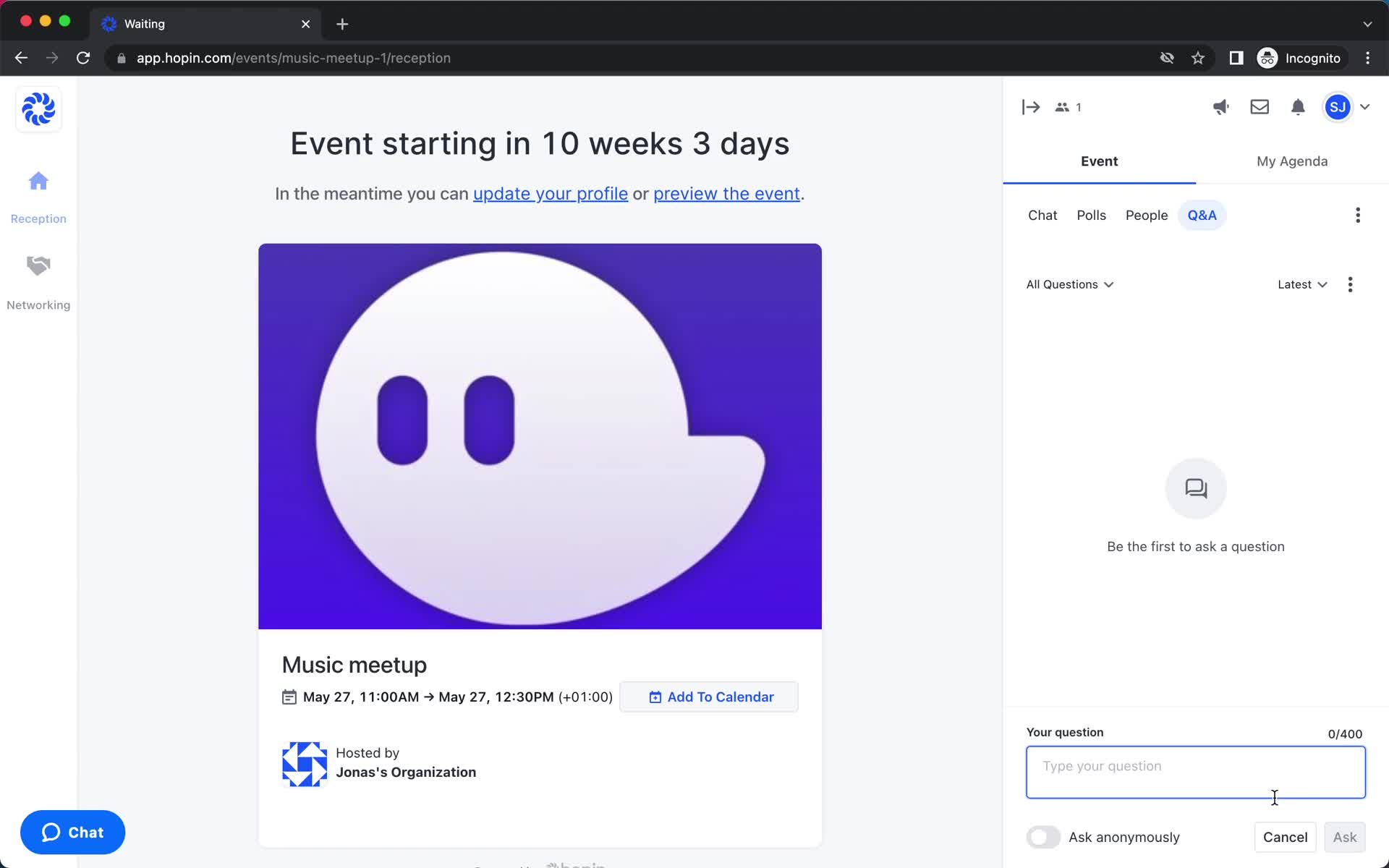
Task: Enable anonymous question submission
Action: tap(1043, 837)
